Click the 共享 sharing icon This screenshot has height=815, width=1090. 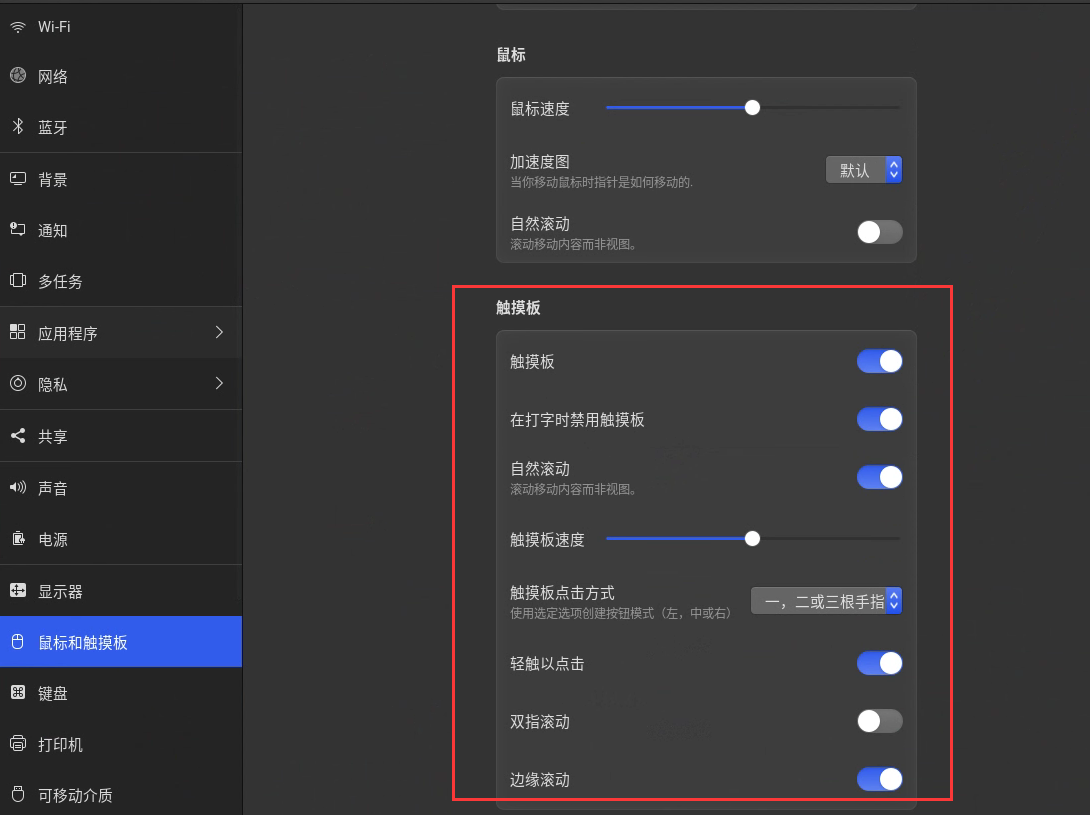17,436
